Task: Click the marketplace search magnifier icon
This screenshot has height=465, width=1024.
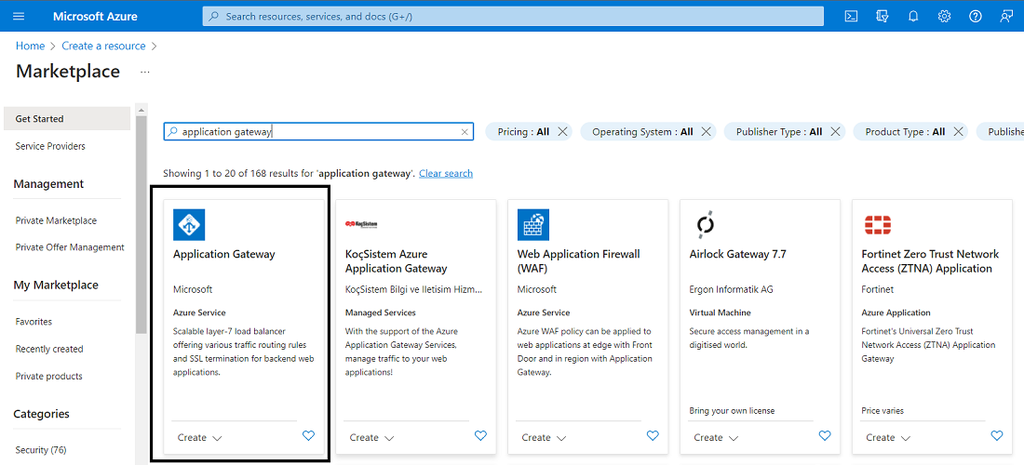Action: coord(172,132)
